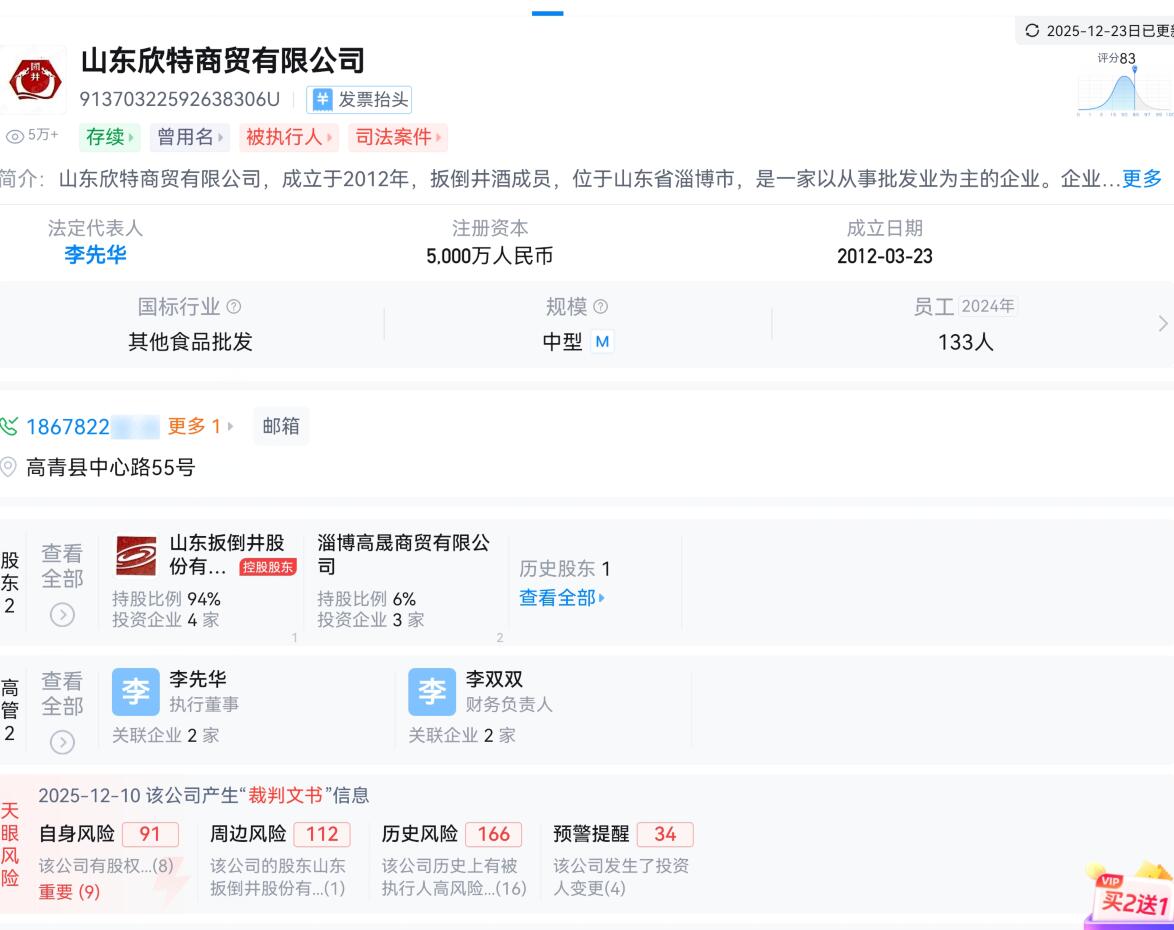Open the 发票抬头 invoice title button
The image size is (1174, 930).
pyautogui.click(x=359, y=99)
